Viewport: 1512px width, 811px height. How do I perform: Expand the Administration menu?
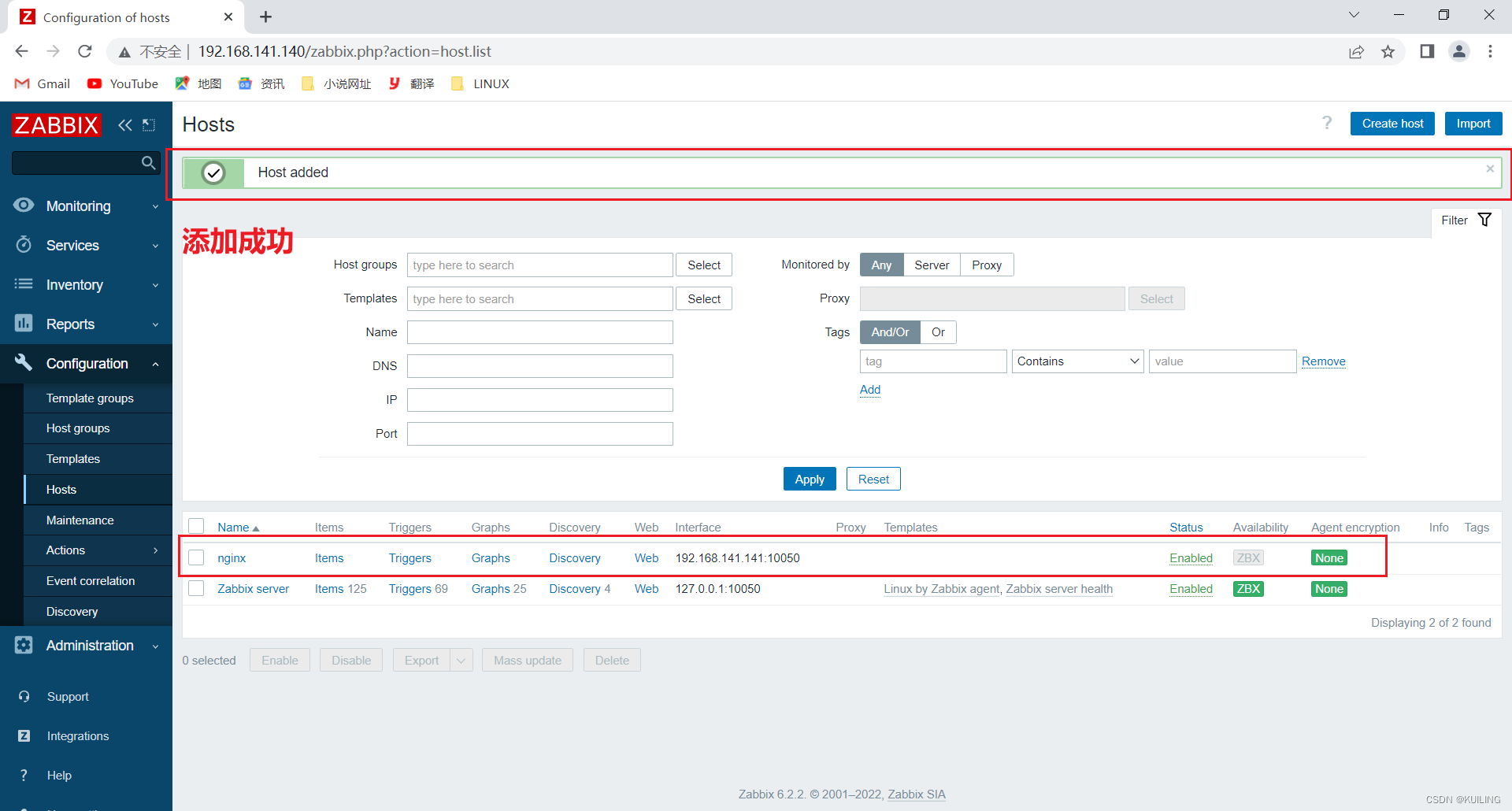pos(86,646)
